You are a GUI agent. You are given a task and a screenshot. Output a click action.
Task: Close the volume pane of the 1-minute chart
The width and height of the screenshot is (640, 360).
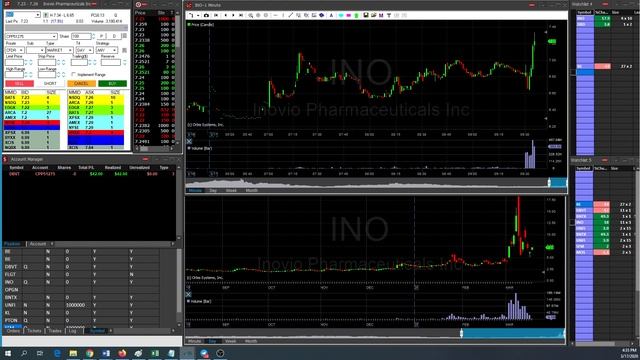(189, 141)
